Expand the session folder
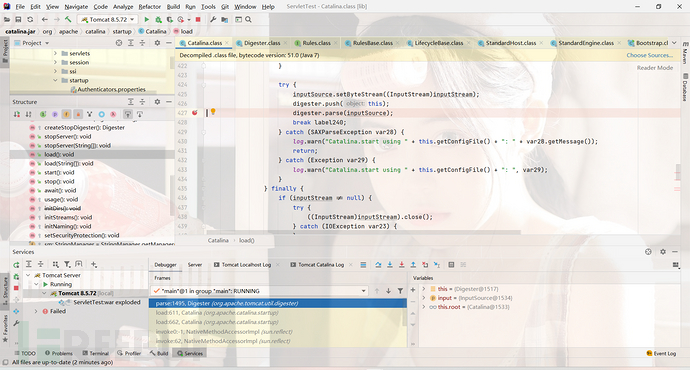 pyautogui.click(x=55, y=62)
